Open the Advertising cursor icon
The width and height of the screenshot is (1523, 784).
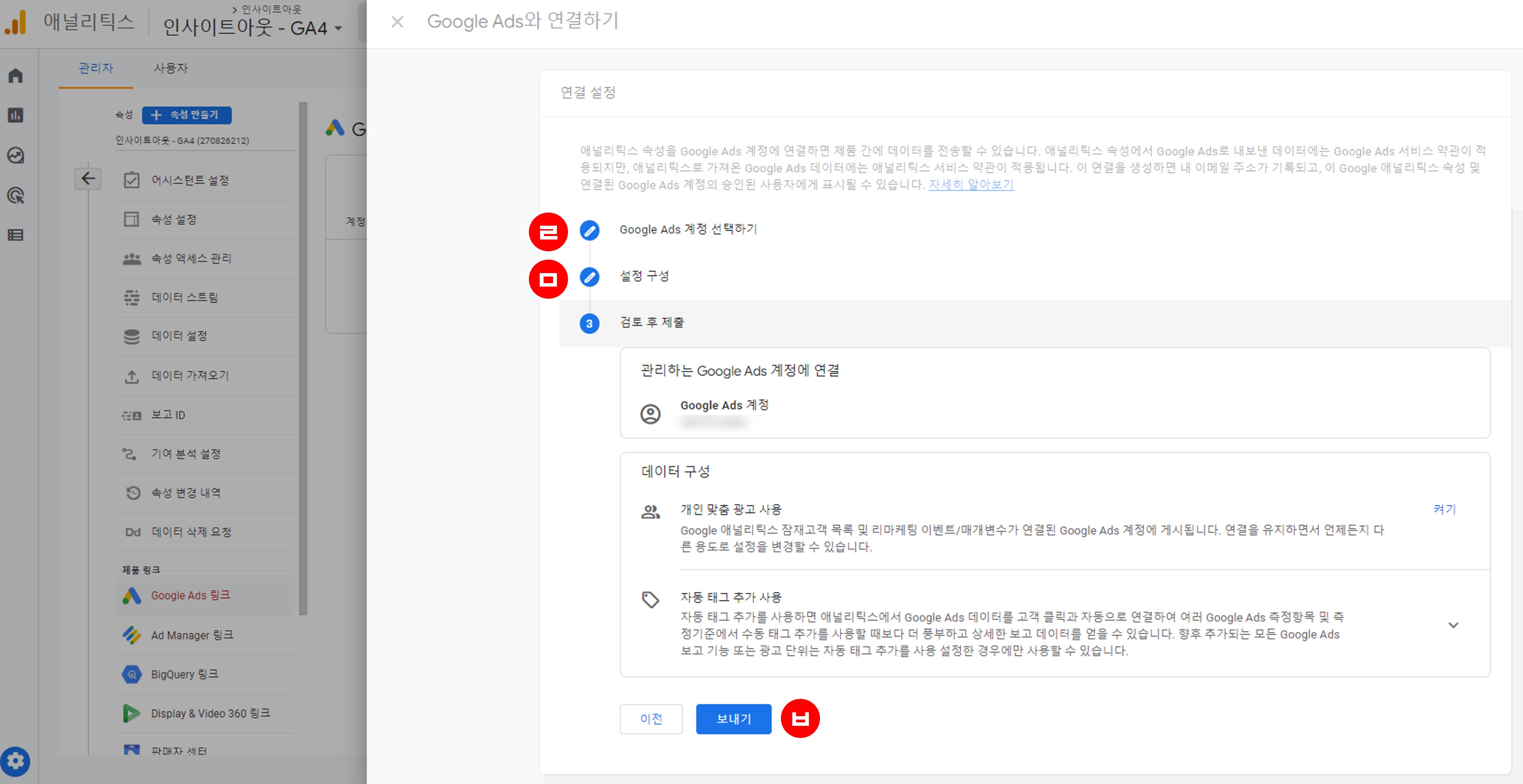pos(16,195)
